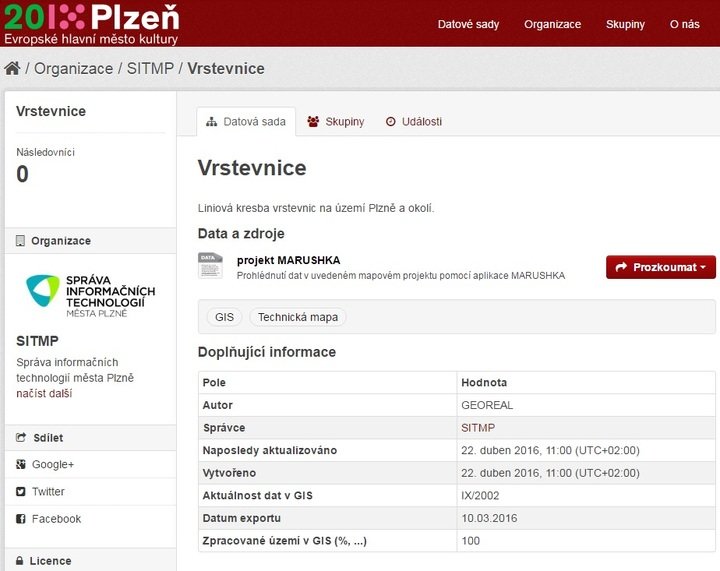
Task: Go to SITMP in the breadcrumb
Action: (150, 69)
